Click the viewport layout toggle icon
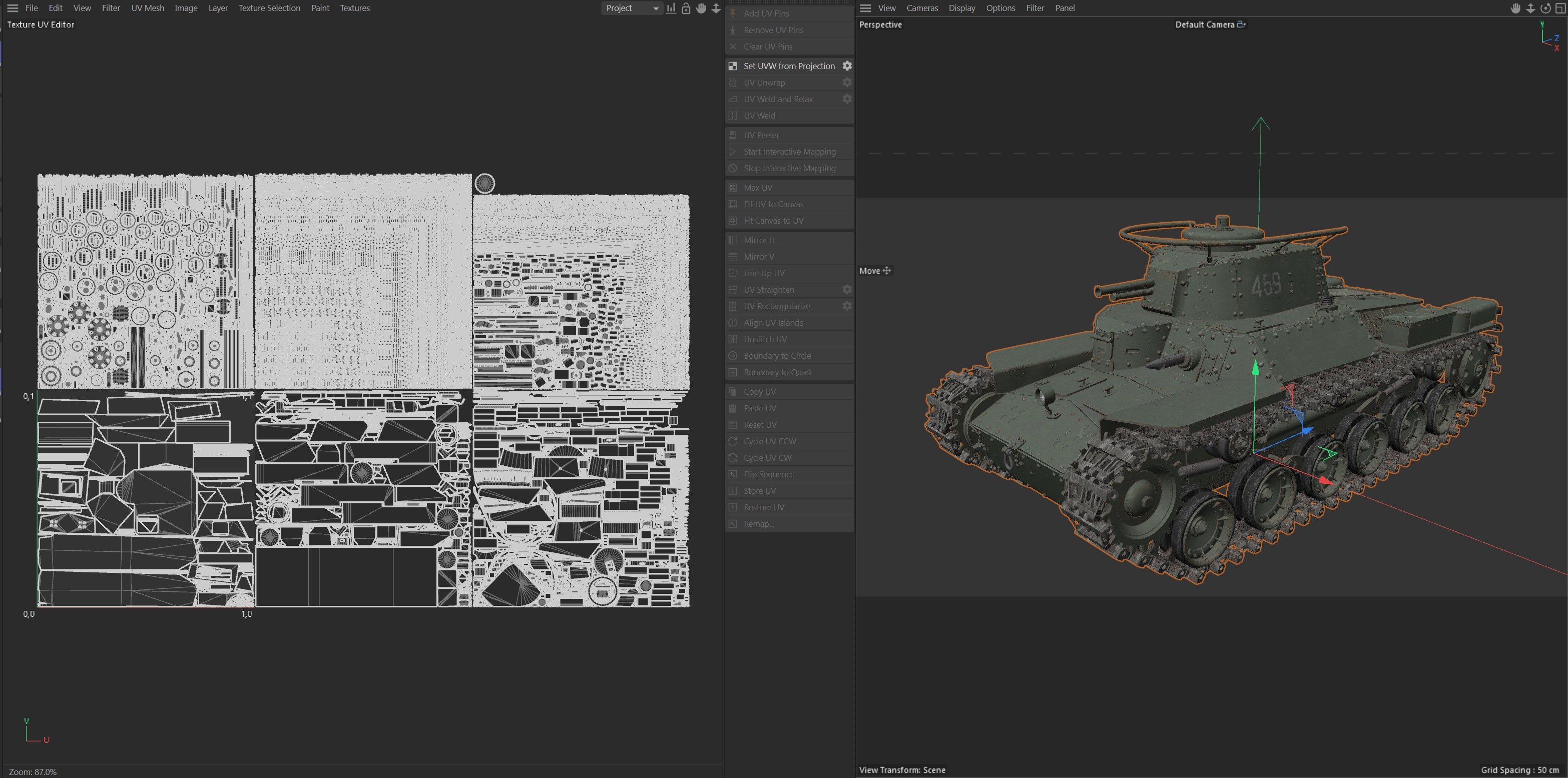1568x778 pixels. [1560, 8]
